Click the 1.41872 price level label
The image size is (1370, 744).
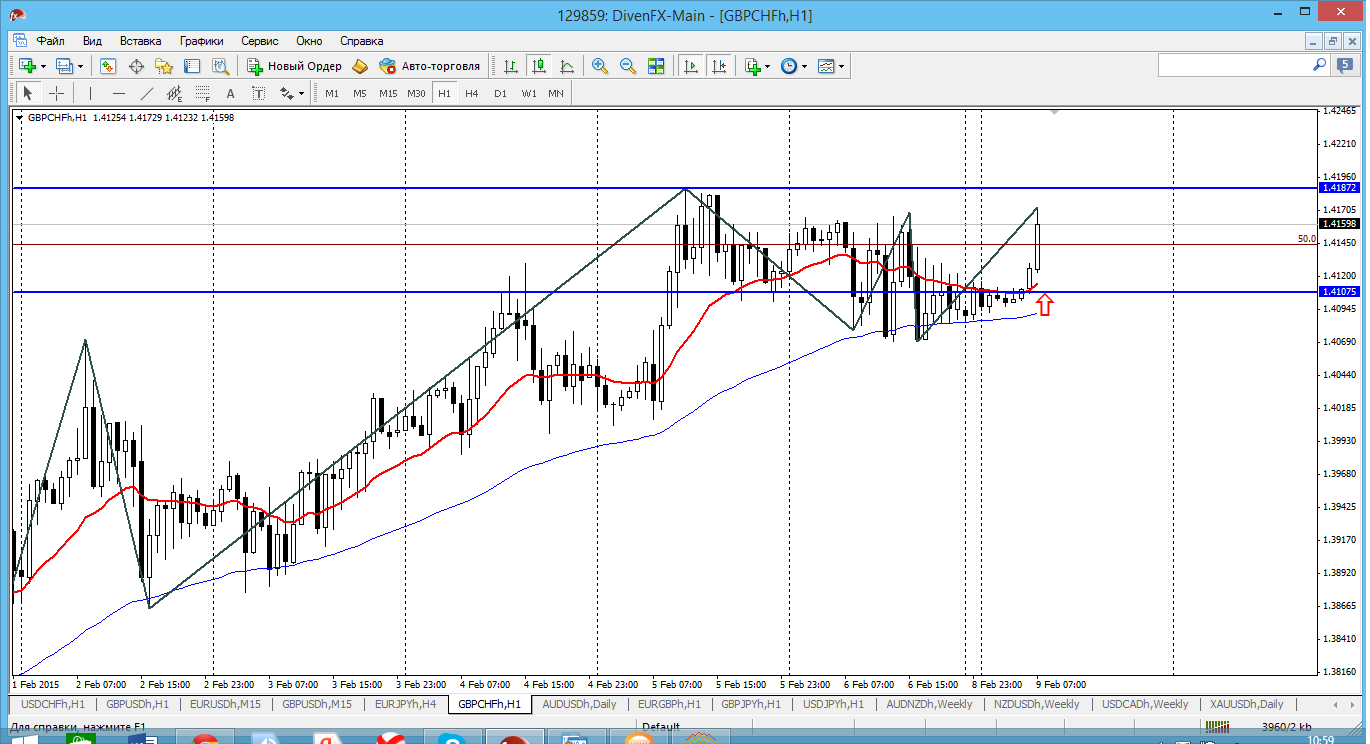pyautogui.click(x=1338, y=188)
